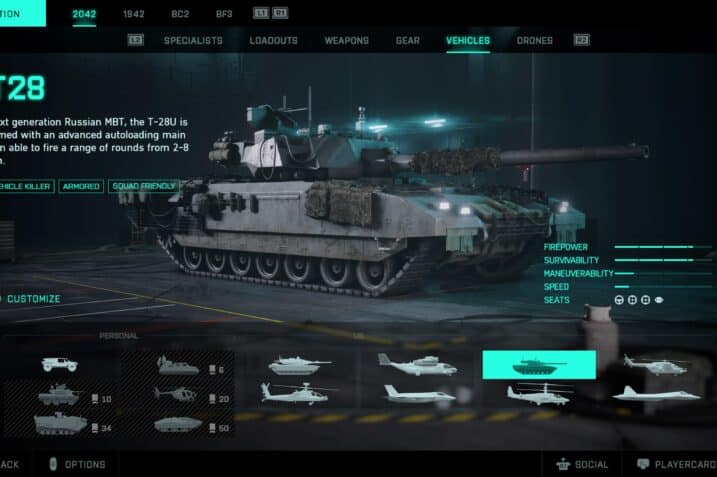The height and width of the screenshot is (477, 717).
Task: Pick the armored carrier labeled 34
Action: [x=60, y=423]
